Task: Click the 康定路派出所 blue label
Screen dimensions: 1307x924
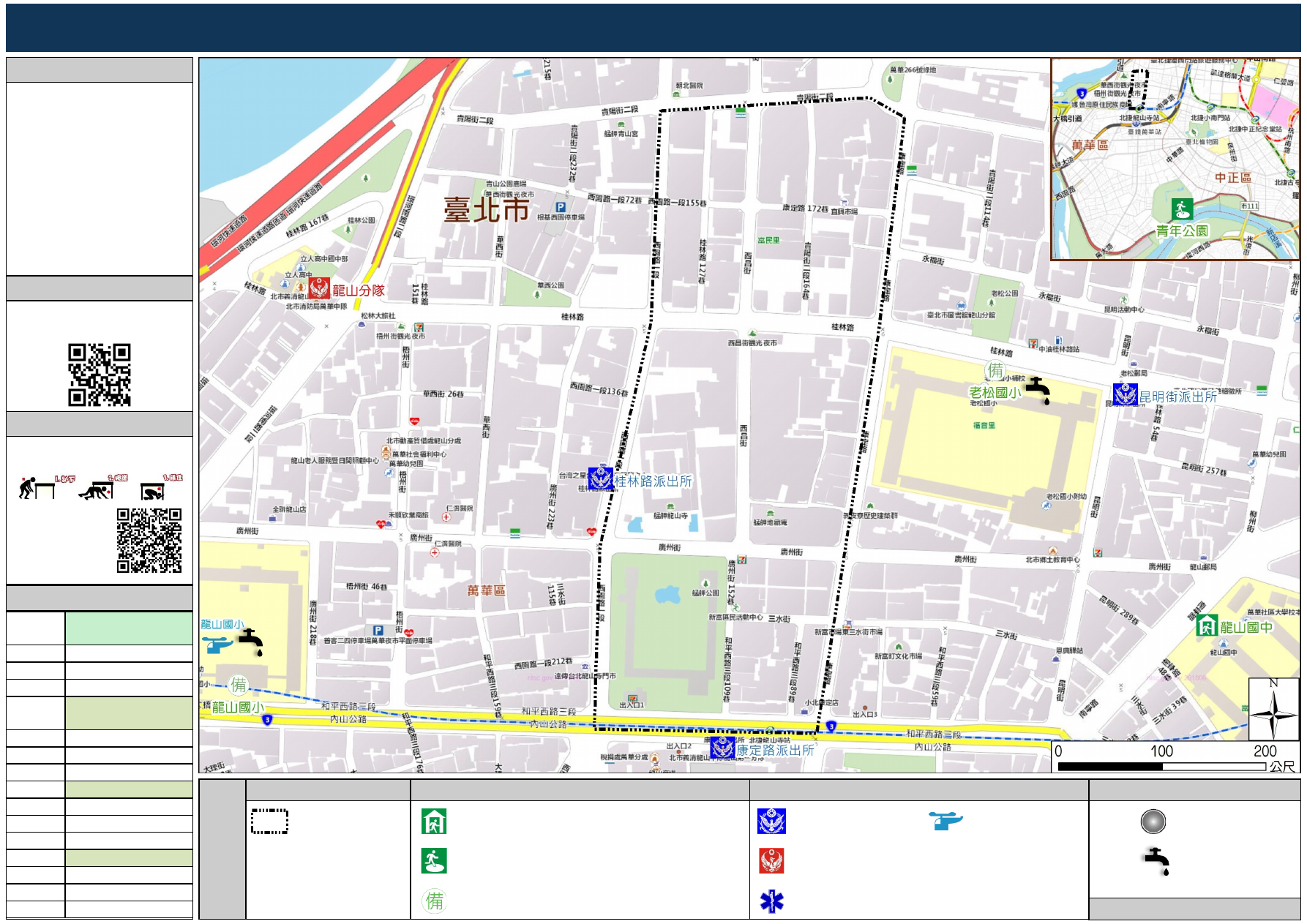Action: [x=775, y=750]
